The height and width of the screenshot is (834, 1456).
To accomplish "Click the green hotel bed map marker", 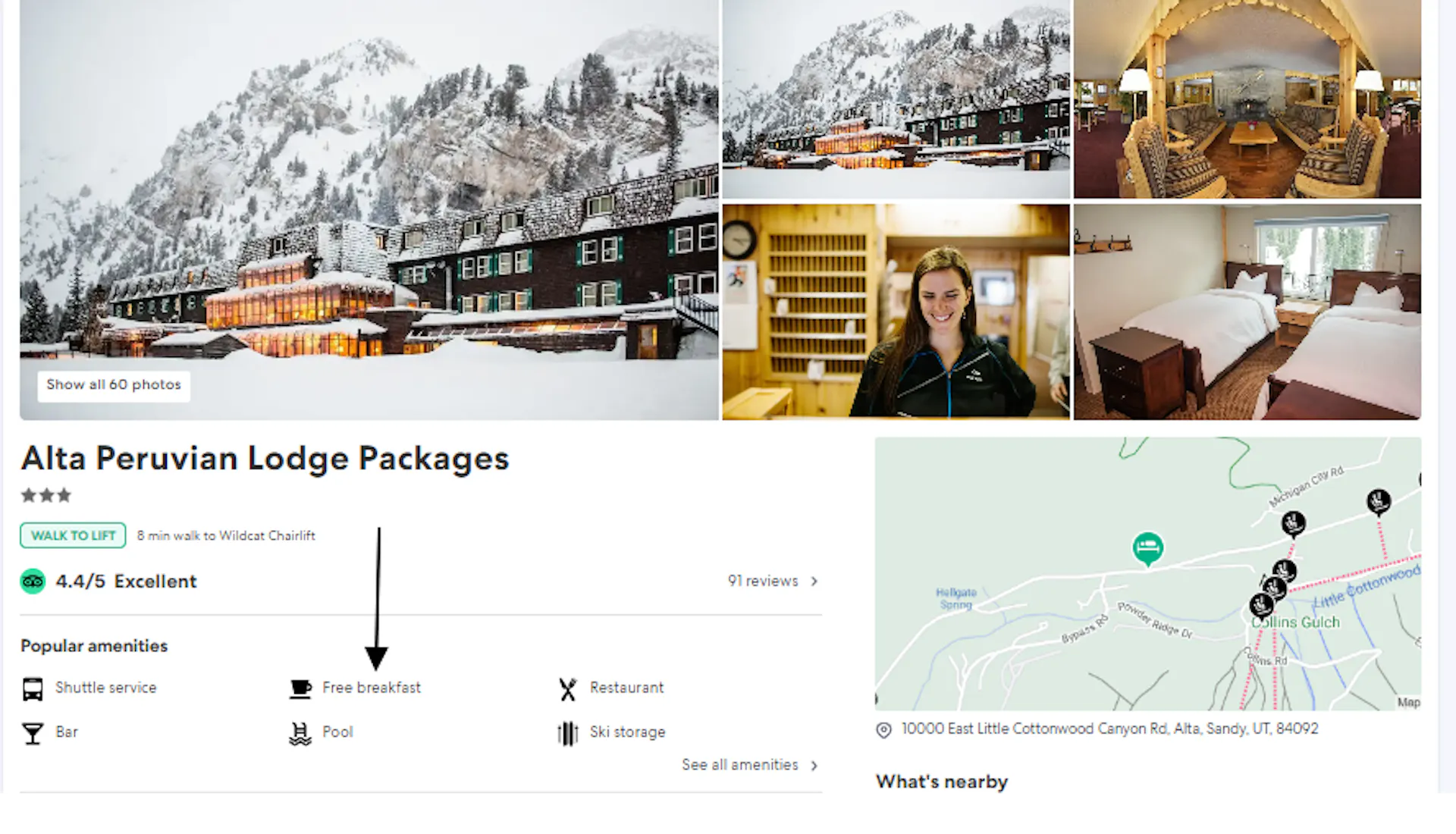I will 1148,548.
